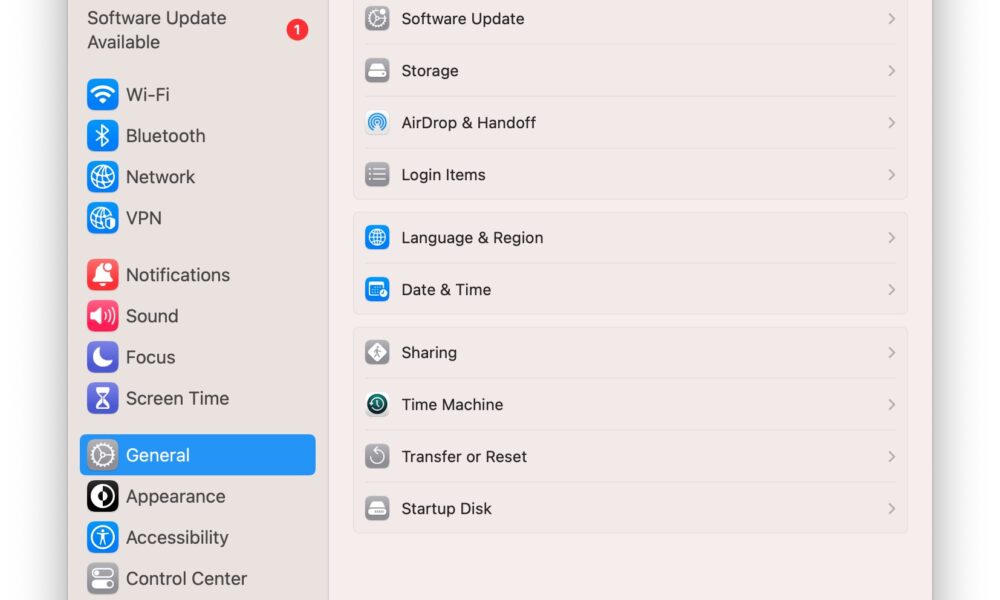
Task: Click Software Update Available notice text
Action: pyautogui.click(x=156, y=30)
